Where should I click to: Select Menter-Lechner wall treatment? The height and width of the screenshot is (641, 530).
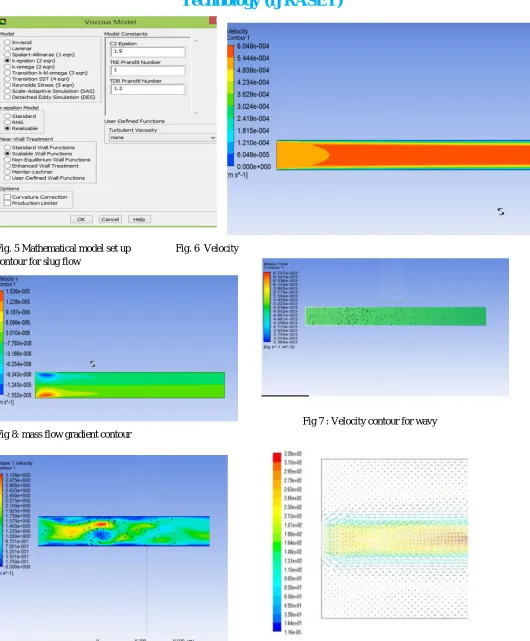tap(7, 172)
